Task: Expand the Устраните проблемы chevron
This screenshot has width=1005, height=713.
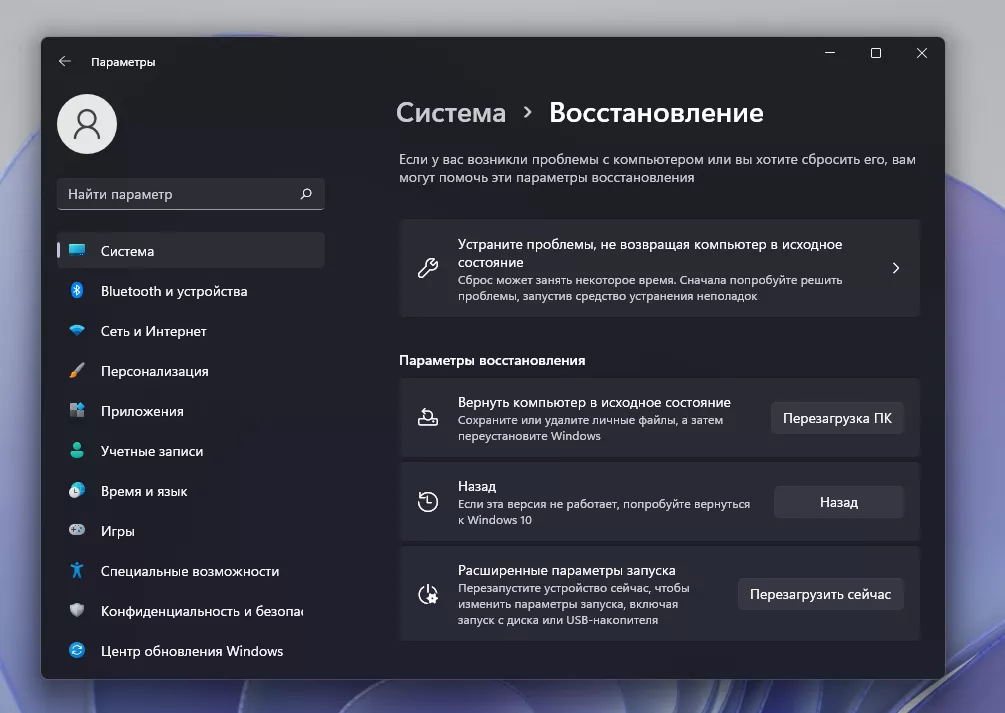Action: [896, 268]
